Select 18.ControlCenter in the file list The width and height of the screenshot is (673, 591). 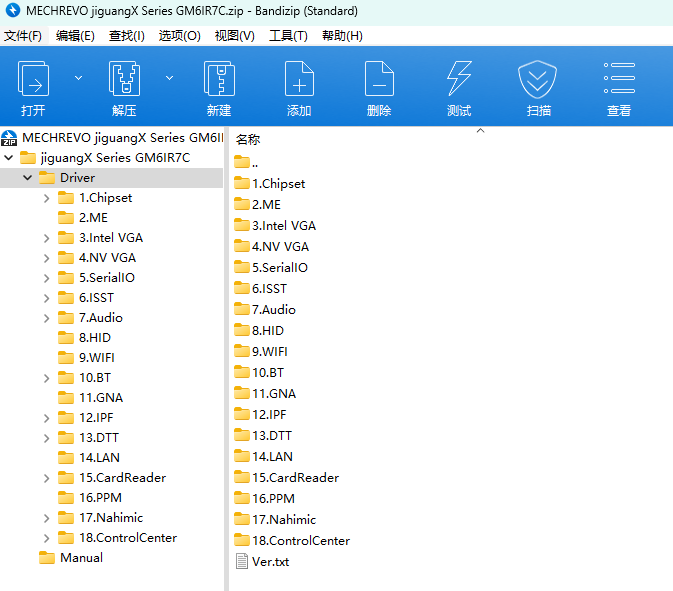[292, 541]
